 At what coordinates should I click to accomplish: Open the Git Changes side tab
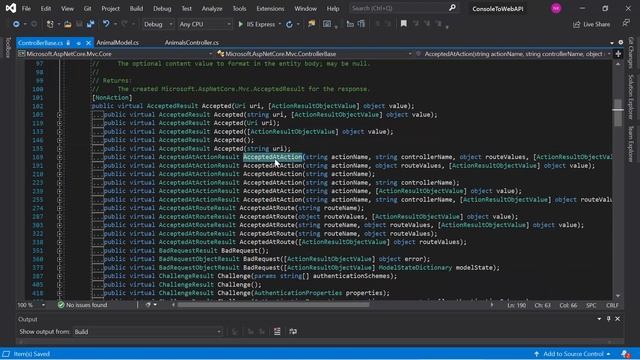[631, 53]
